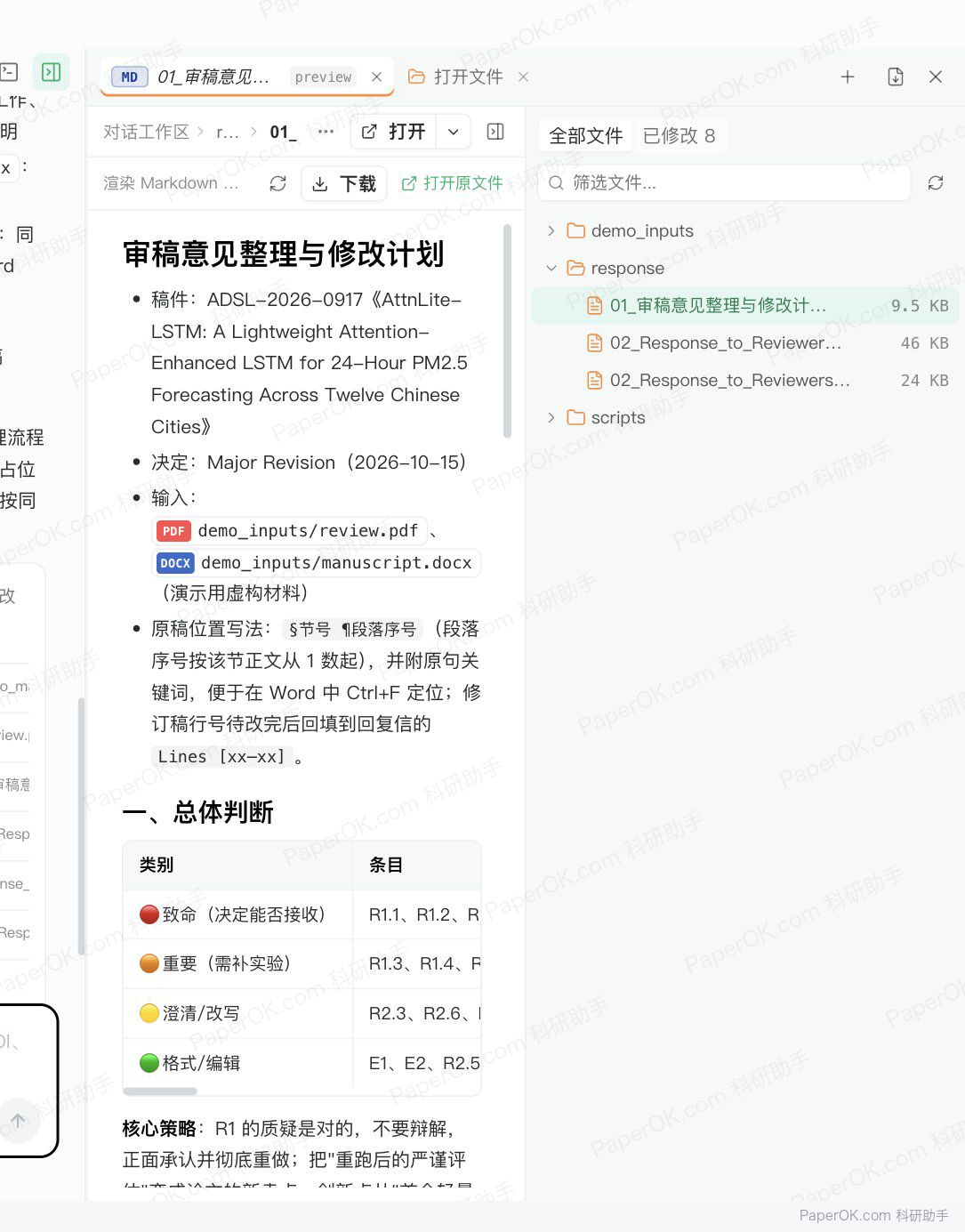Click the orange 重要 status dot
Viewport: 965px width, 1232px height.
tap(149, 963)
